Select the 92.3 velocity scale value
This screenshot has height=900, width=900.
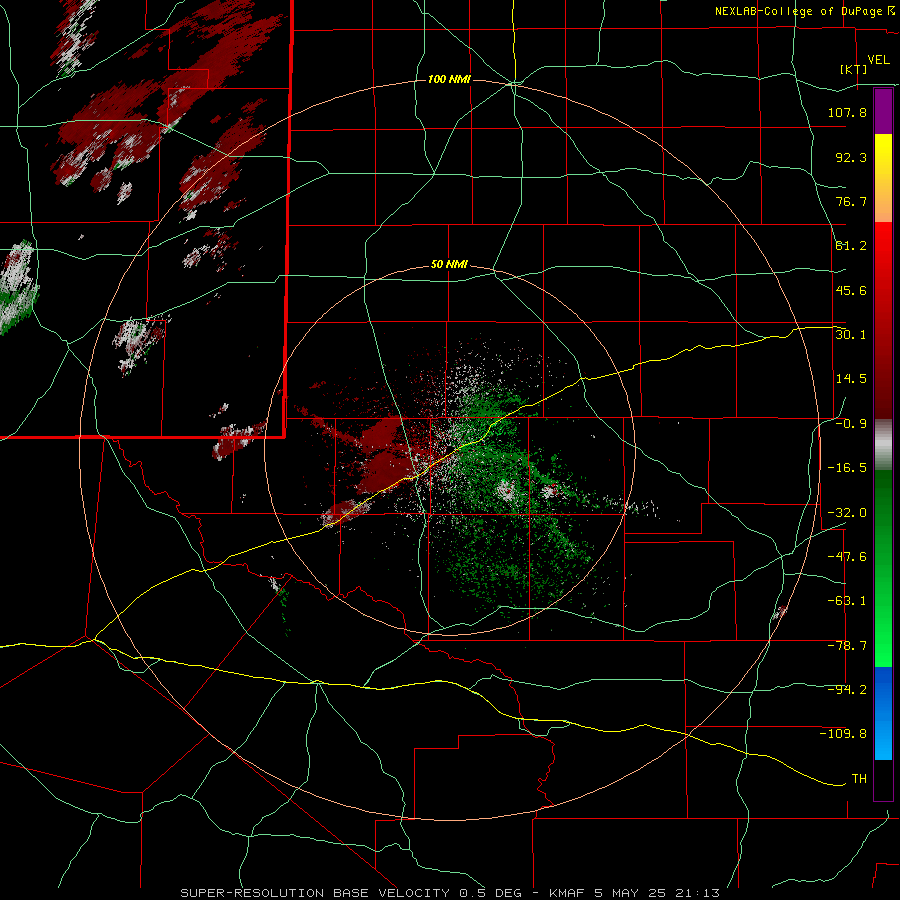[x=851, y=157]
